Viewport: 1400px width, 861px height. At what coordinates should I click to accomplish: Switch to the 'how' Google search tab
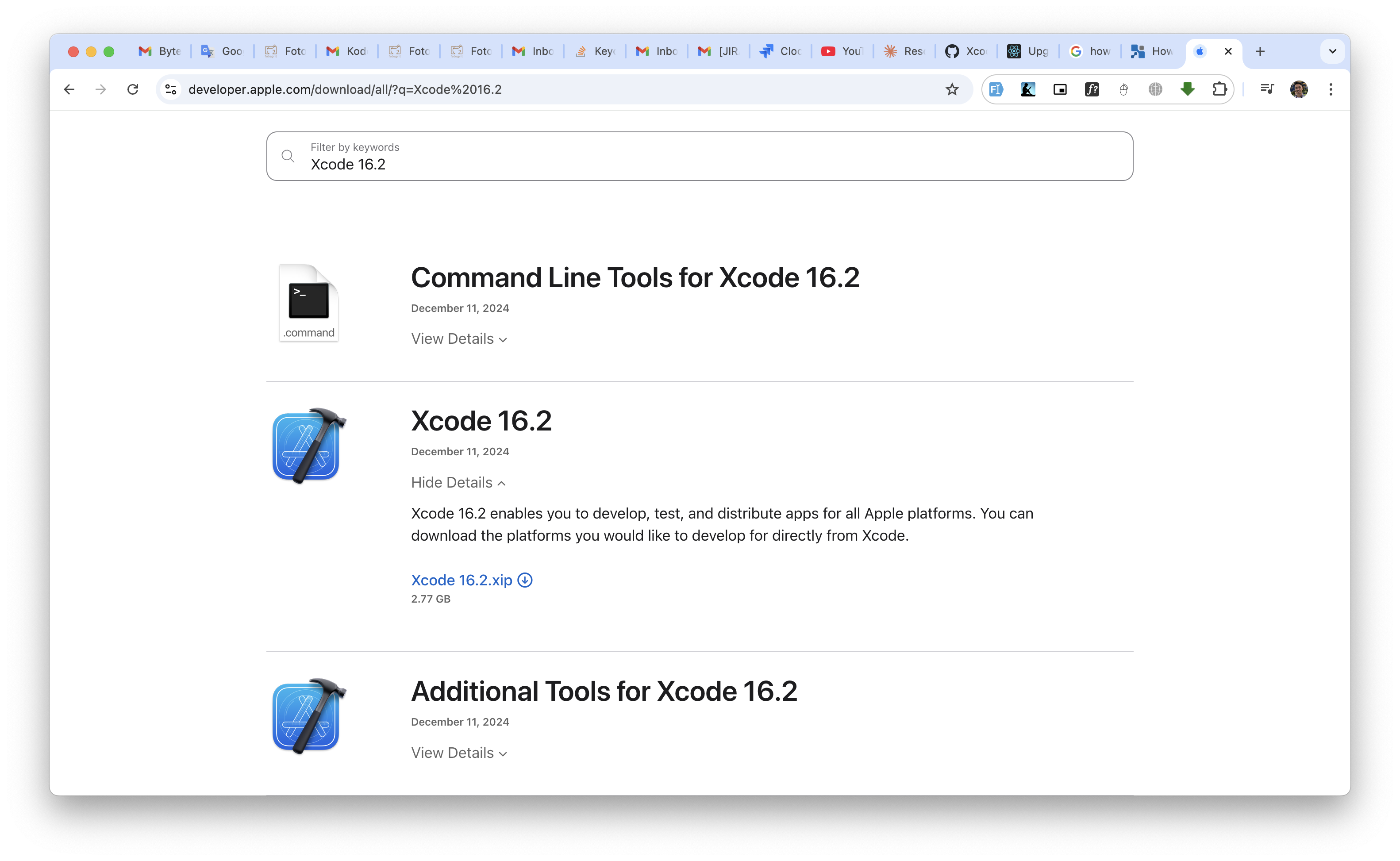tap(1090, 51)
